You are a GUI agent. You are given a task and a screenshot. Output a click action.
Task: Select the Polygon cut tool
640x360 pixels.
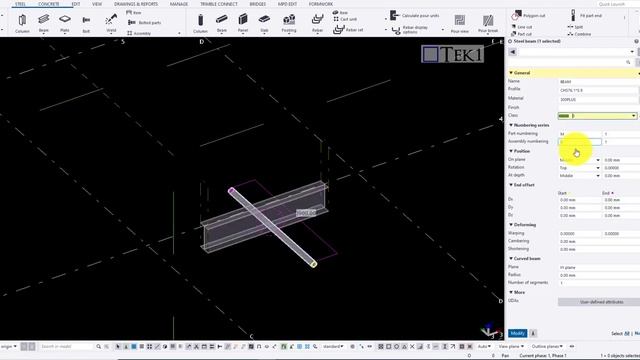click(529, 16)
